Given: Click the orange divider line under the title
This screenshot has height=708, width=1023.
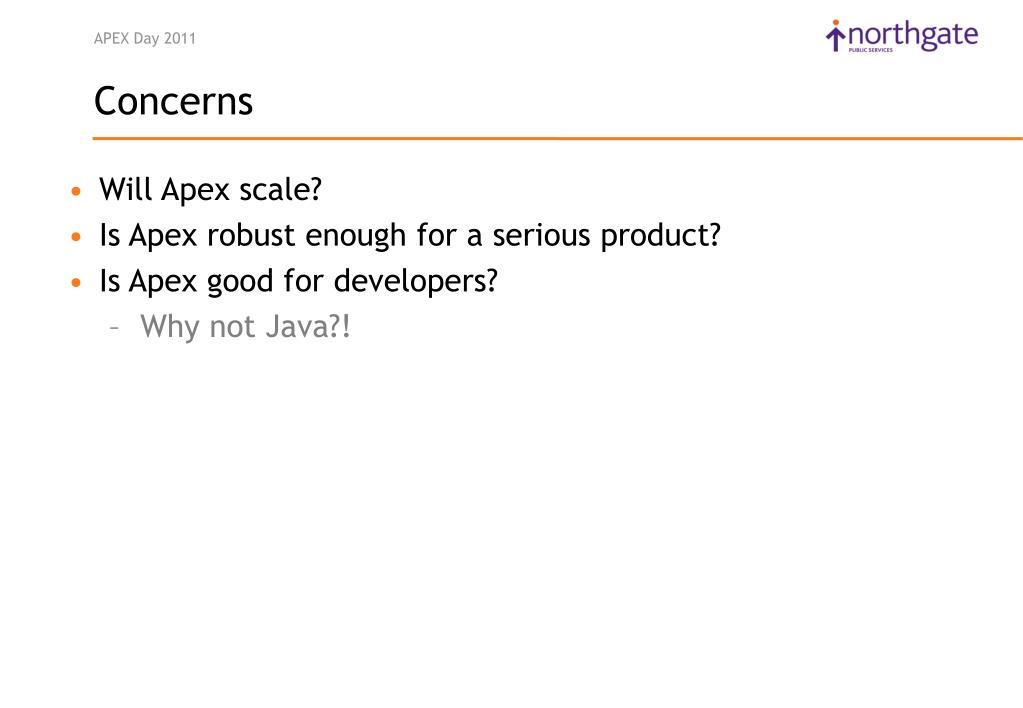Looking at the screenshot, I should 558,138.
